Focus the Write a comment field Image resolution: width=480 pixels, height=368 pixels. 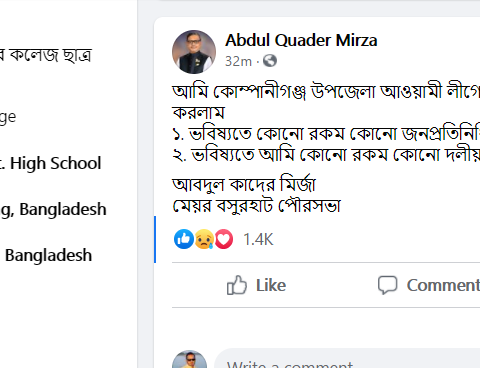tap(347, 359)
